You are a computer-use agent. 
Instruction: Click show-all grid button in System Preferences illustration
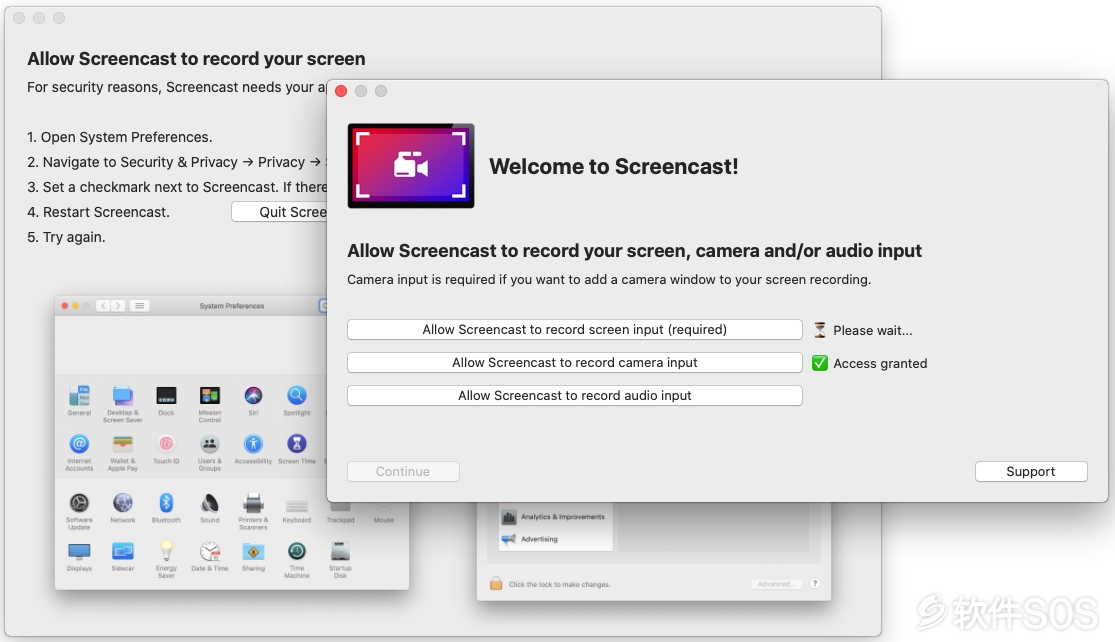[x=139, y=306]
